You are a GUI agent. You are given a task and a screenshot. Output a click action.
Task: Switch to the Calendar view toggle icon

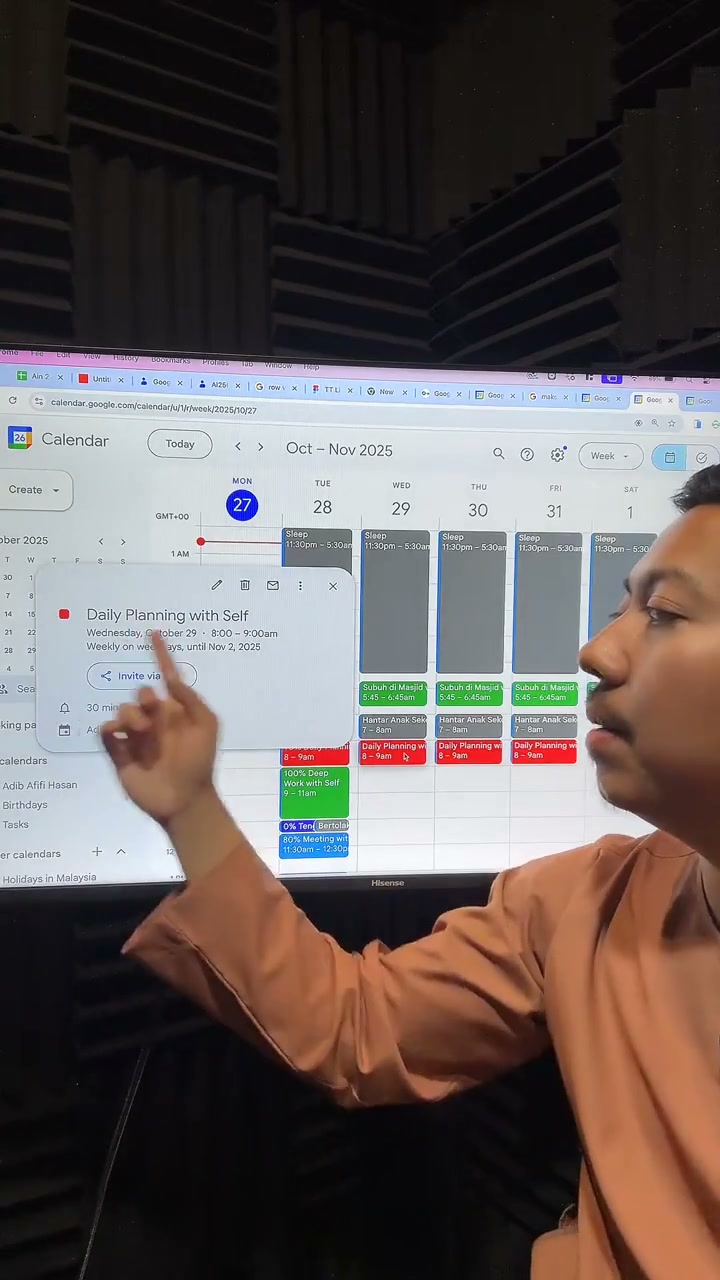tap(669, 457)
